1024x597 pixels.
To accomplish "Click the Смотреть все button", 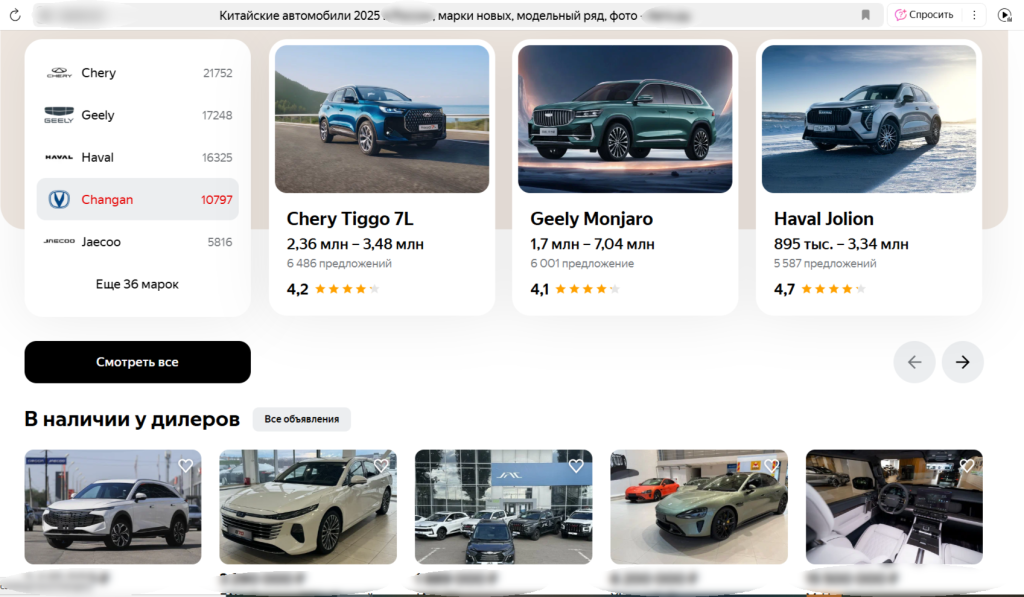I will click(x=137, y=362).
